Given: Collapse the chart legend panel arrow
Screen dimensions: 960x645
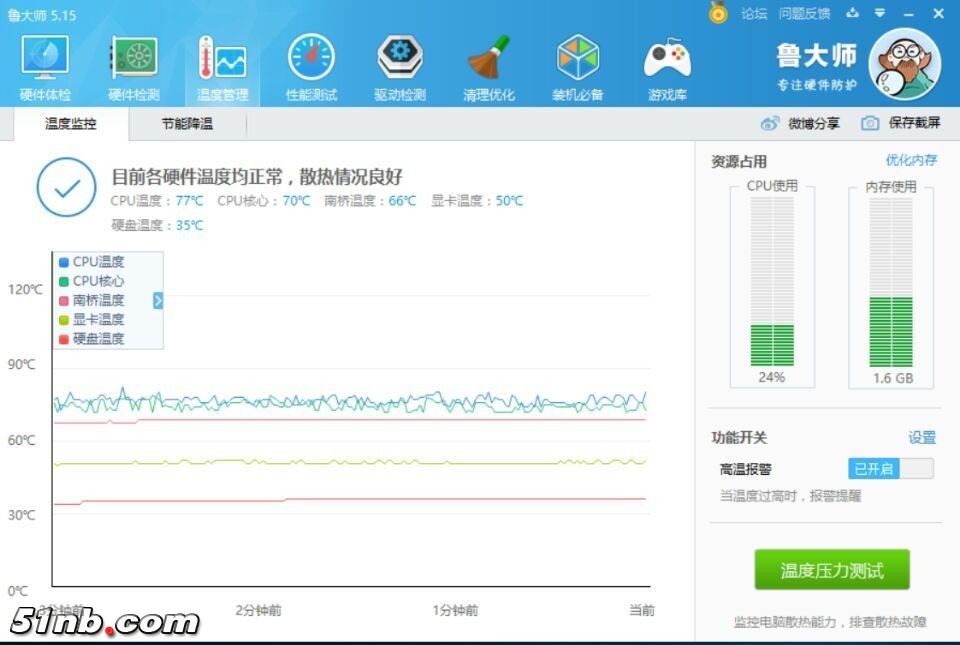Looking at the screenshot, I should pyautogui.click(x=158, y=300).
